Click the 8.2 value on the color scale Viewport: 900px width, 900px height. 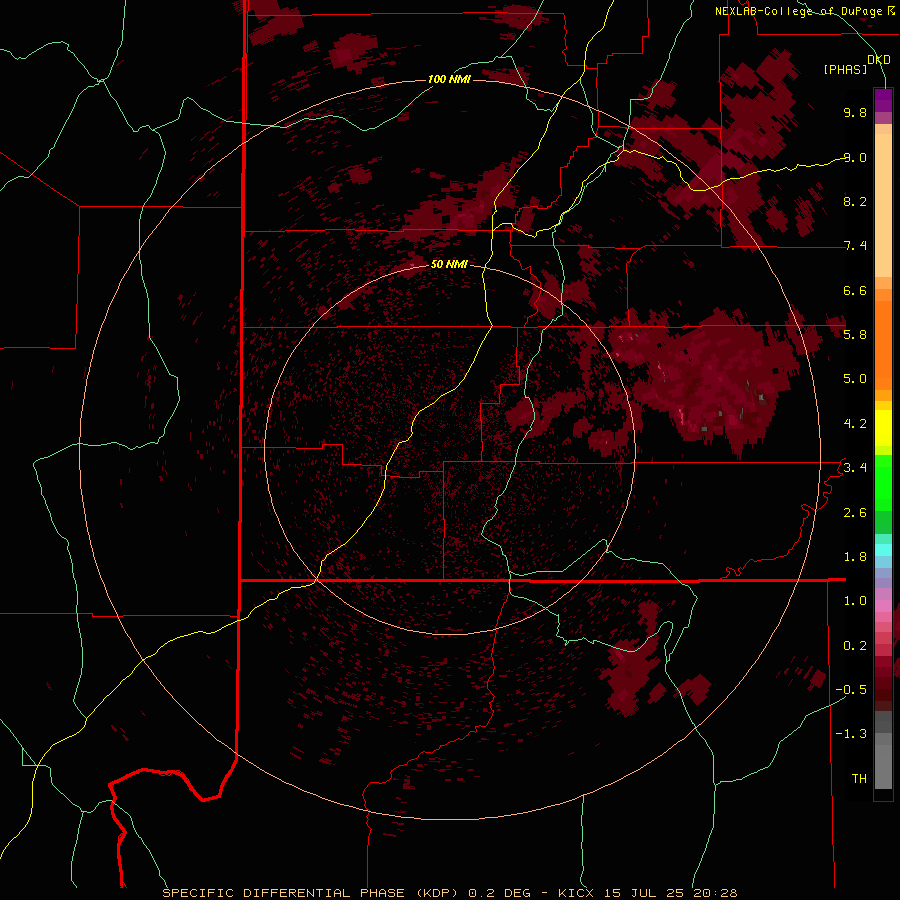point(855,201)
